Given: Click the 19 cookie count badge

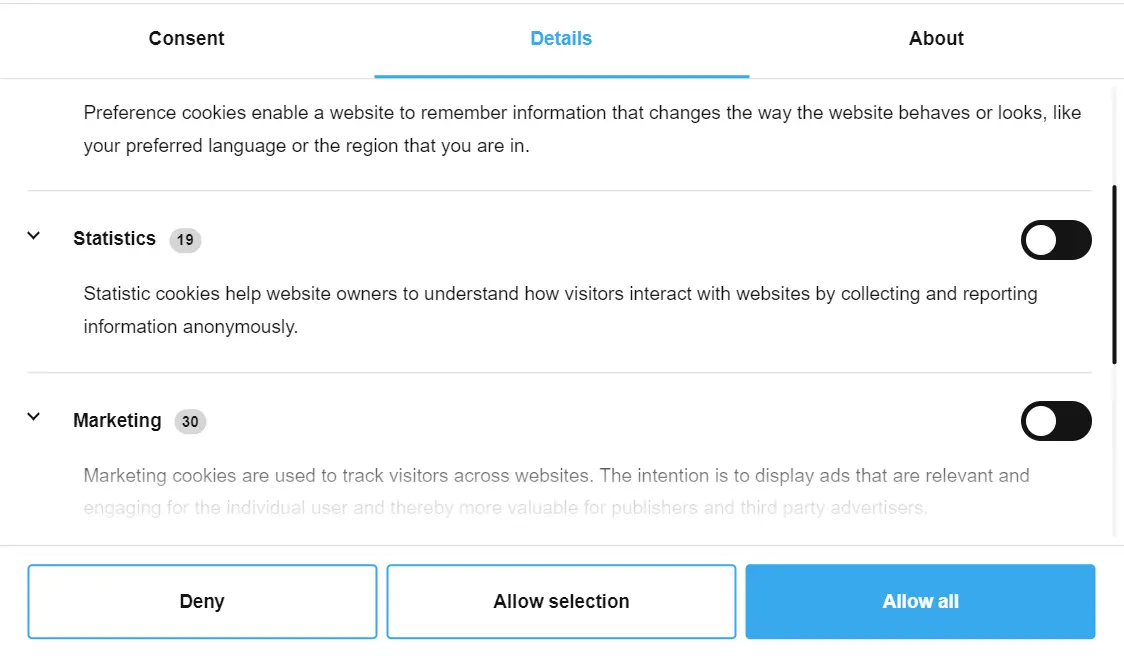Looking at the screenshot, I should pos(185,240).
